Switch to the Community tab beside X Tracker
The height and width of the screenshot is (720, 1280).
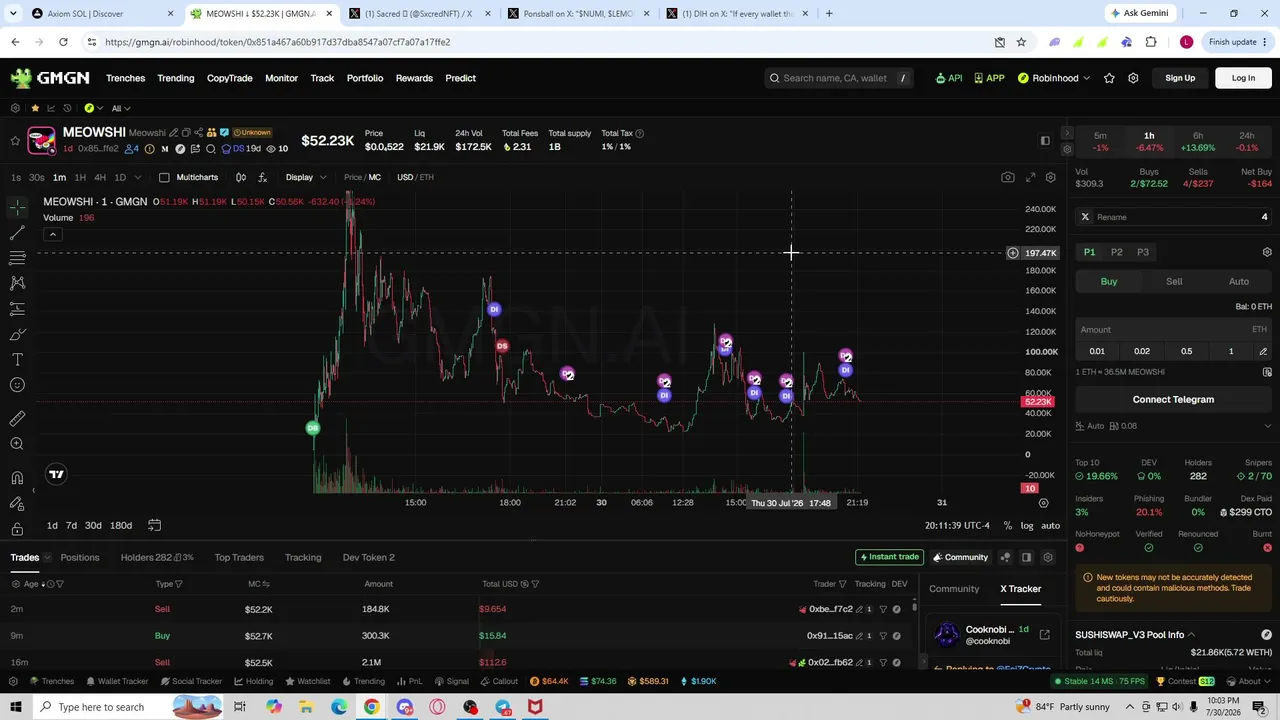point(954,589)
